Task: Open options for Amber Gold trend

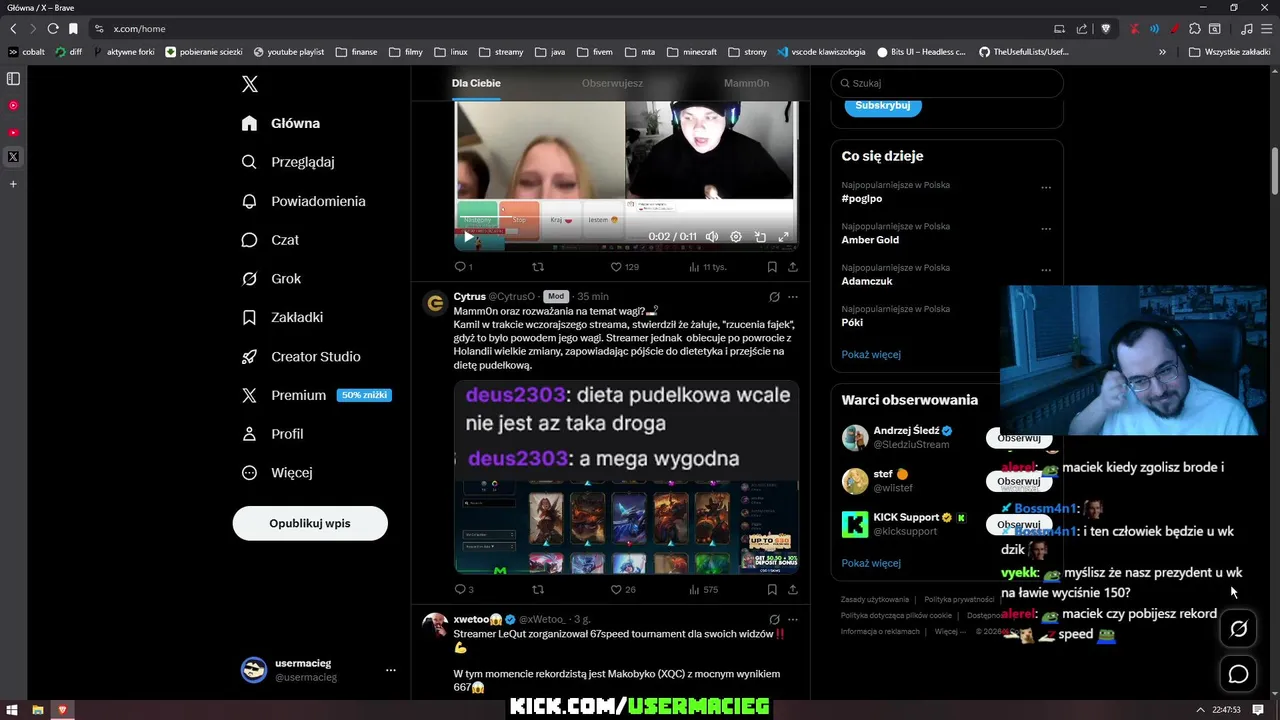Action: coord(1046,229)
